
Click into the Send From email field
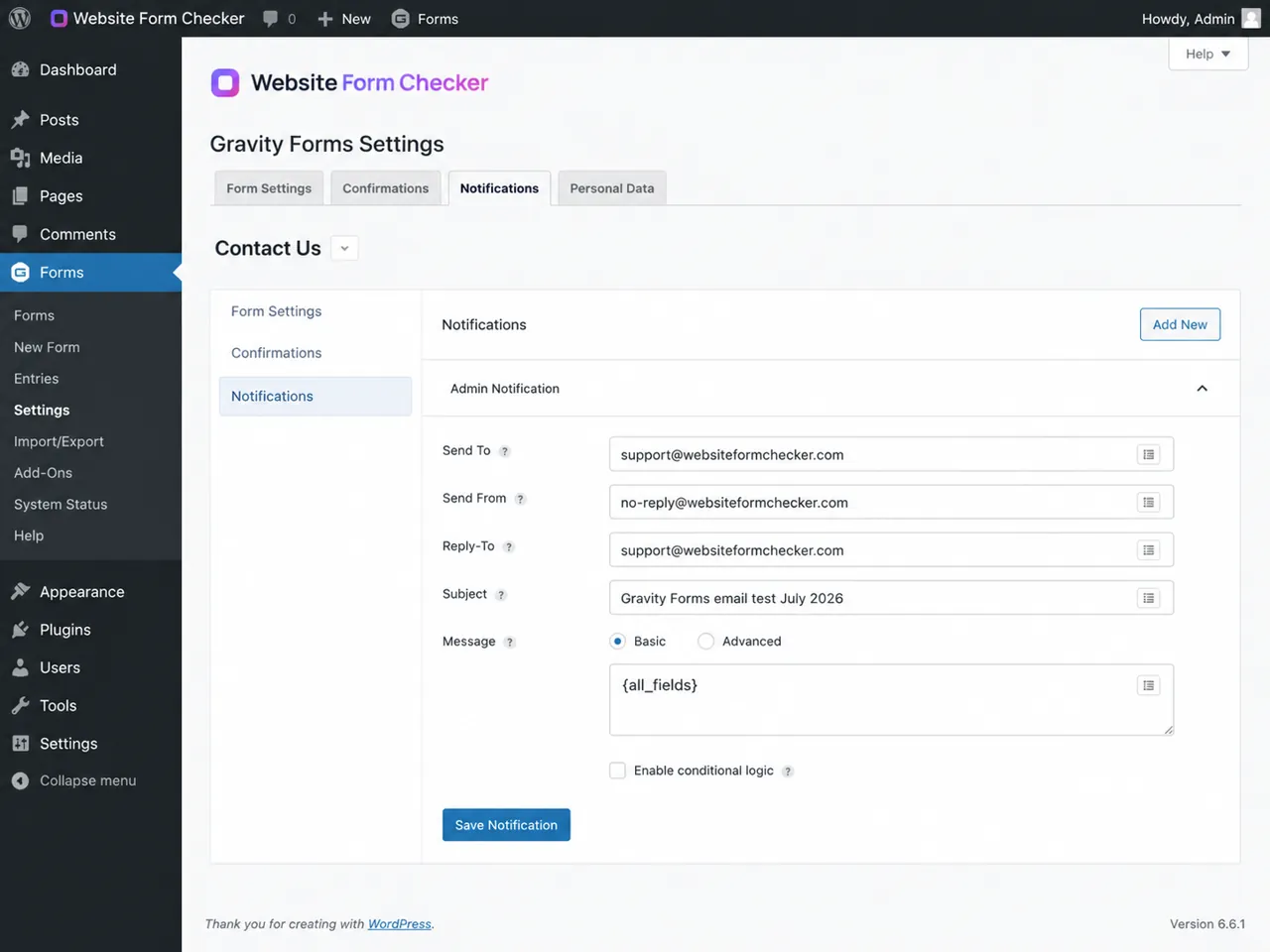(891, 502)
